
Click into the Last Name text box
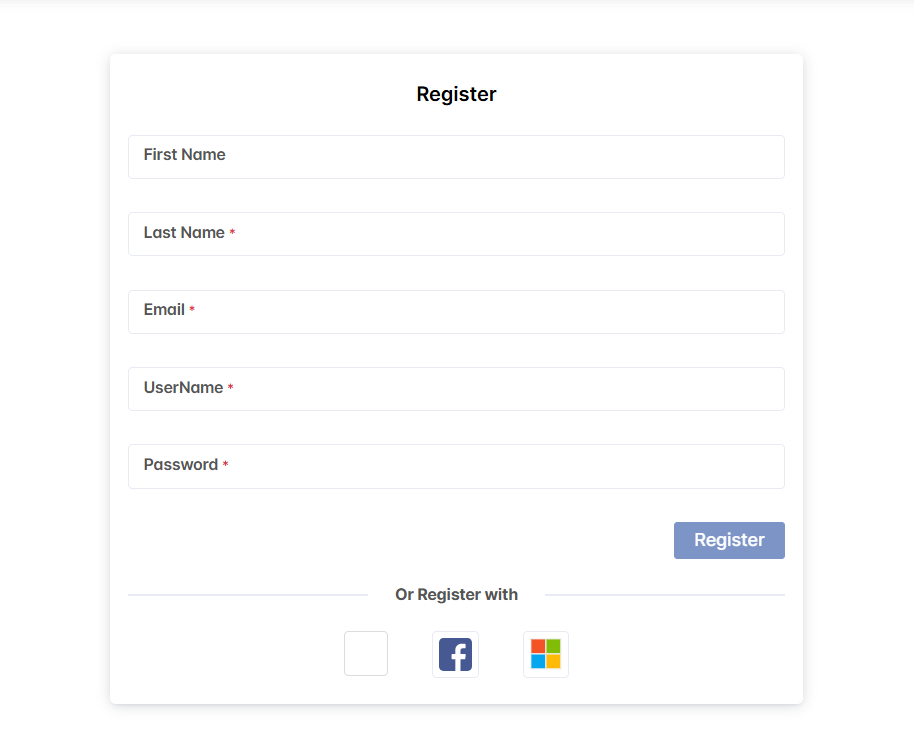pyautogui.click(x=500, y=234)
